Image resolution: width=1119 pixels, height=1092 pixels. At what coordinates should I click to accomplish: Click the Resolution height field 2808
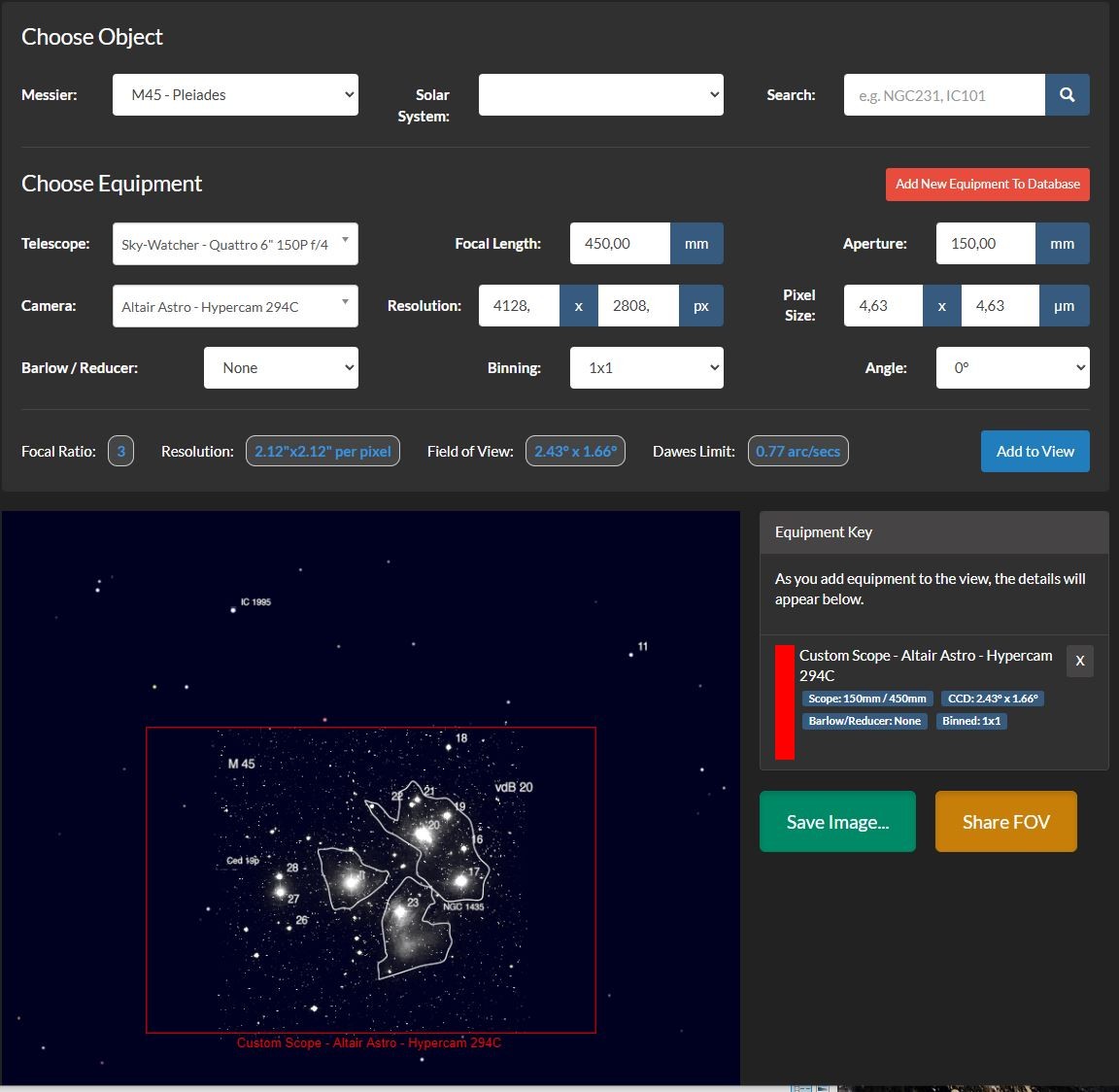[x=638, y=305]
